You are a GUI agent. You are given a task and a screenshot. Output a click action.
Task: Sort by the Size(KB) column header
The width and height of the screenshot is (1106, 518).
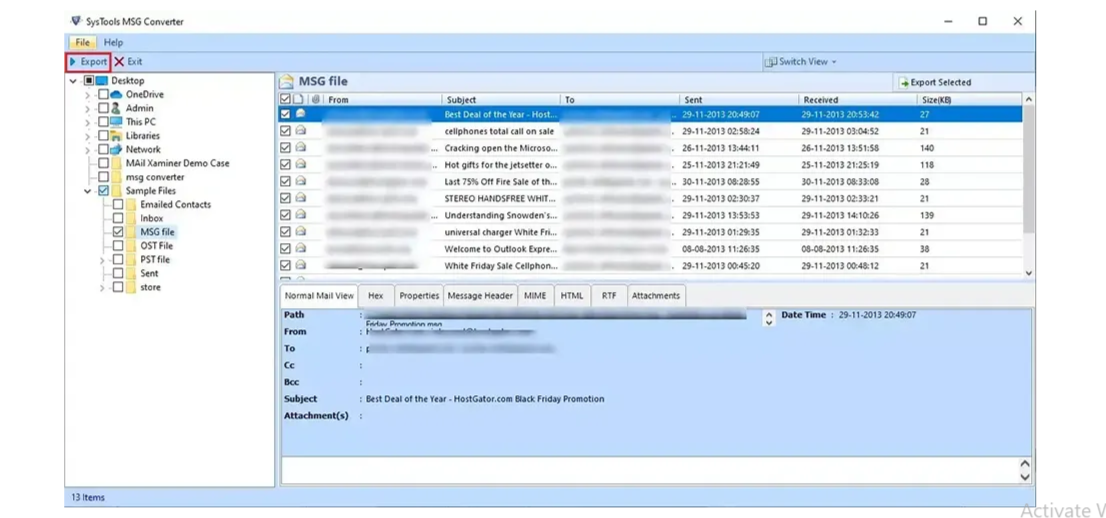click(969, 100)
